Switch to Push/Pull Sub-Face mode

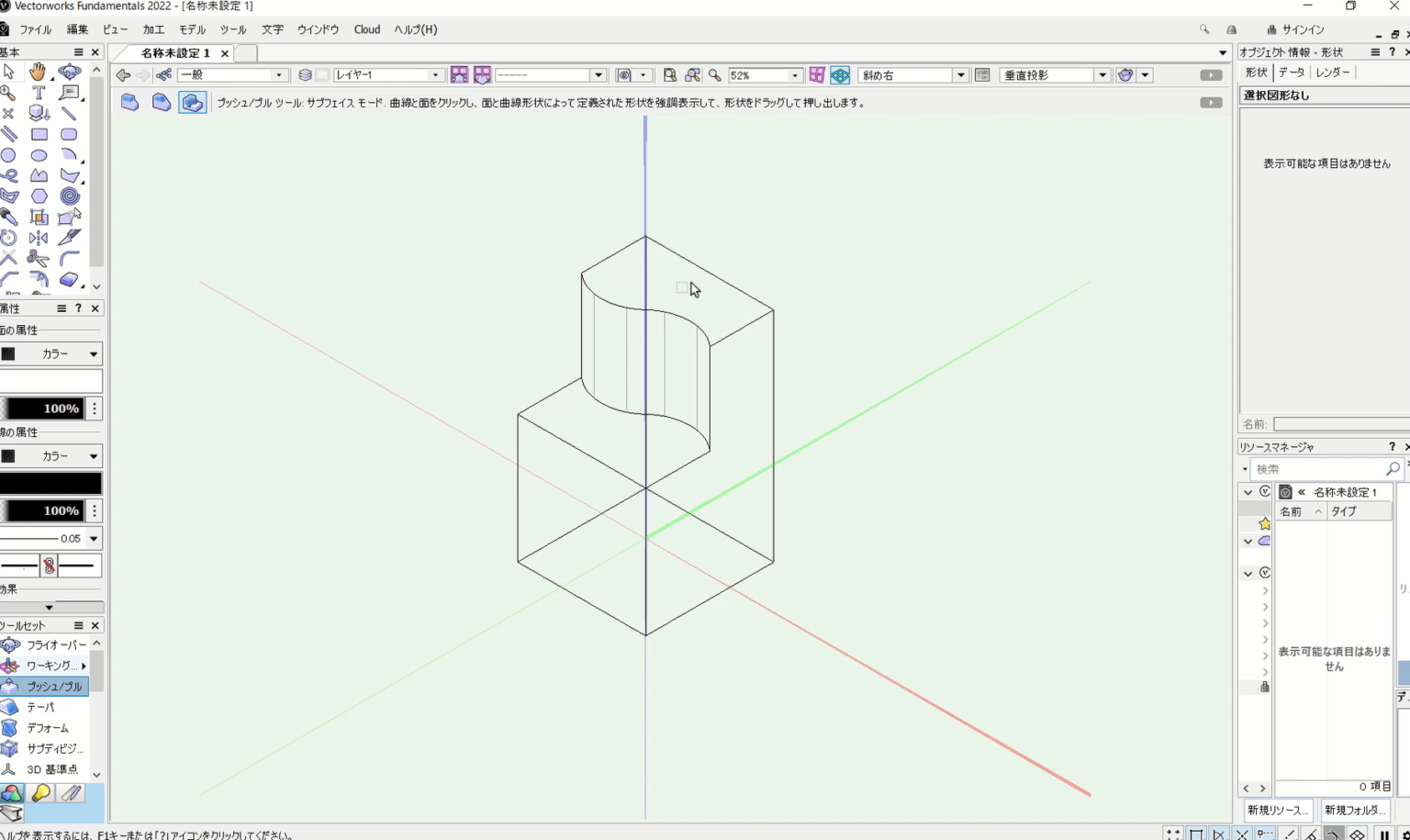(192, 103)
